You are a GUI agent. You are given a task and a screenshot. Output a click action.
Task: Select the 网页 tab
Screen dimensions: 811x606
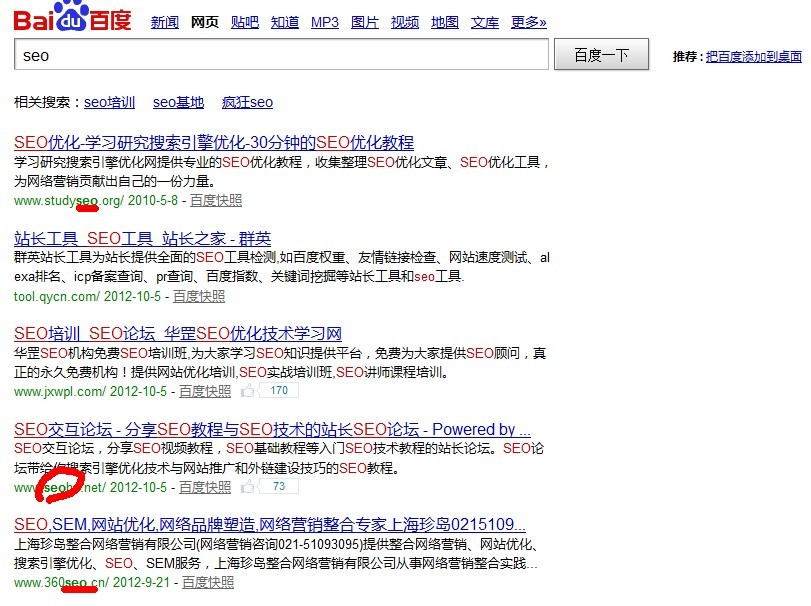click(x=205, y=22)
